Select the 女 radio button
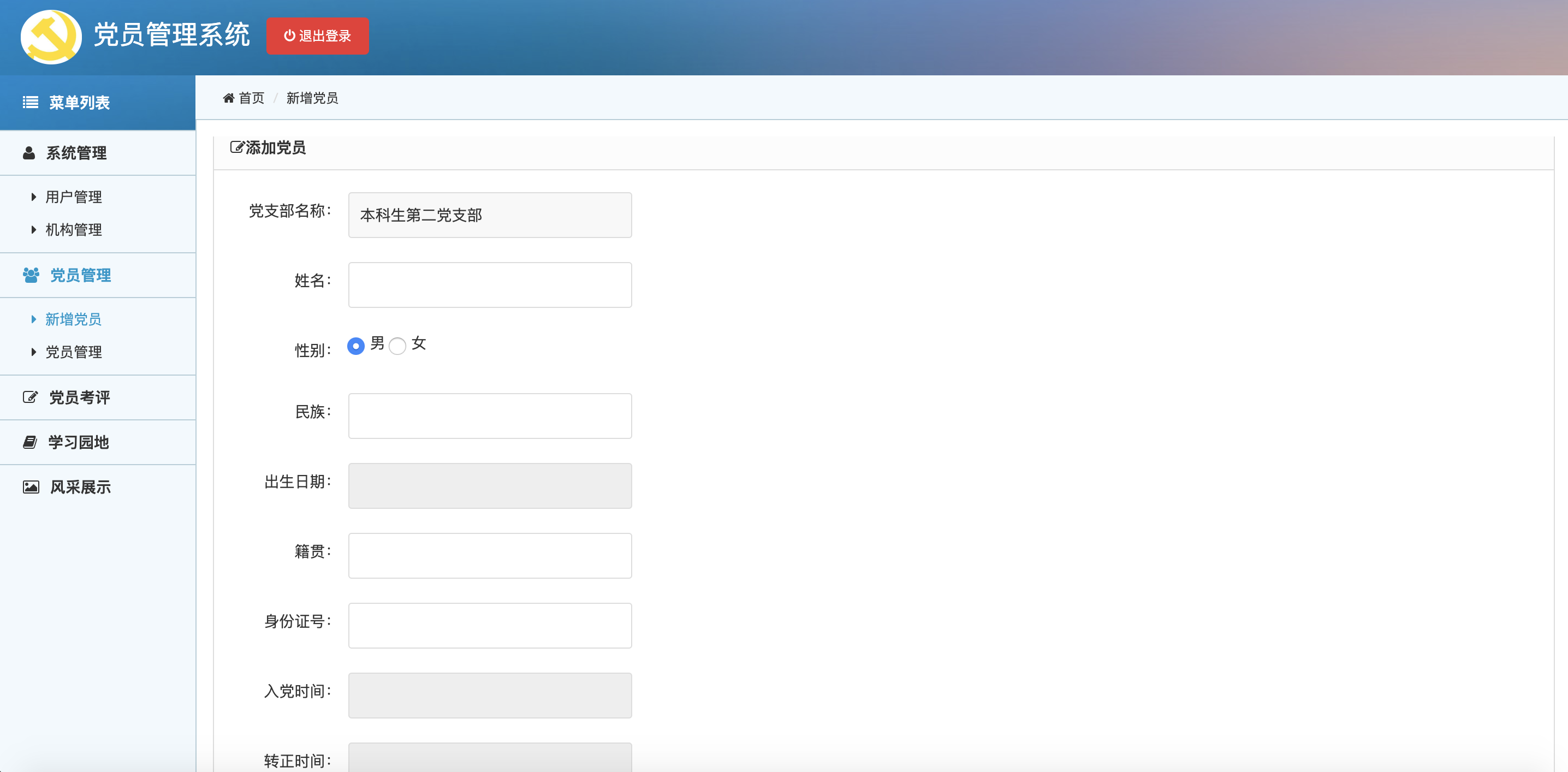Image resolution: width=1568 pixels, height=772 pixels. click(397, 346)
